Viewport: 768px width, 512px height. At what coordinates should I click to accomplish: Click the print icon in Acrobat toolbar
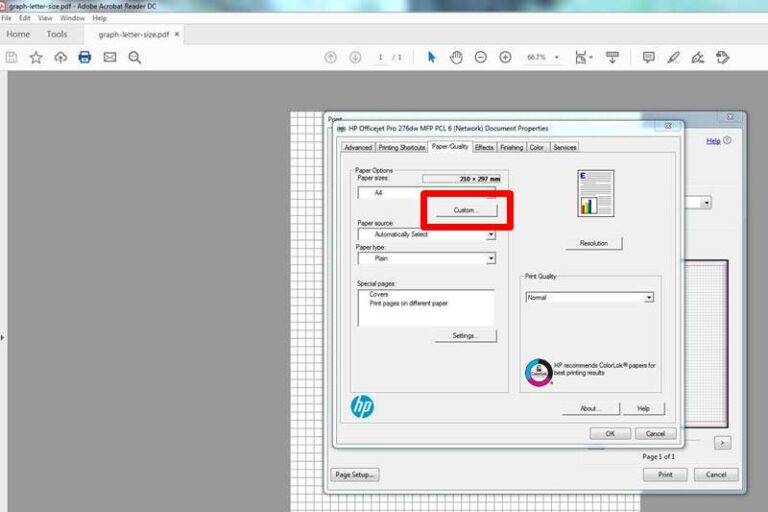85,58
